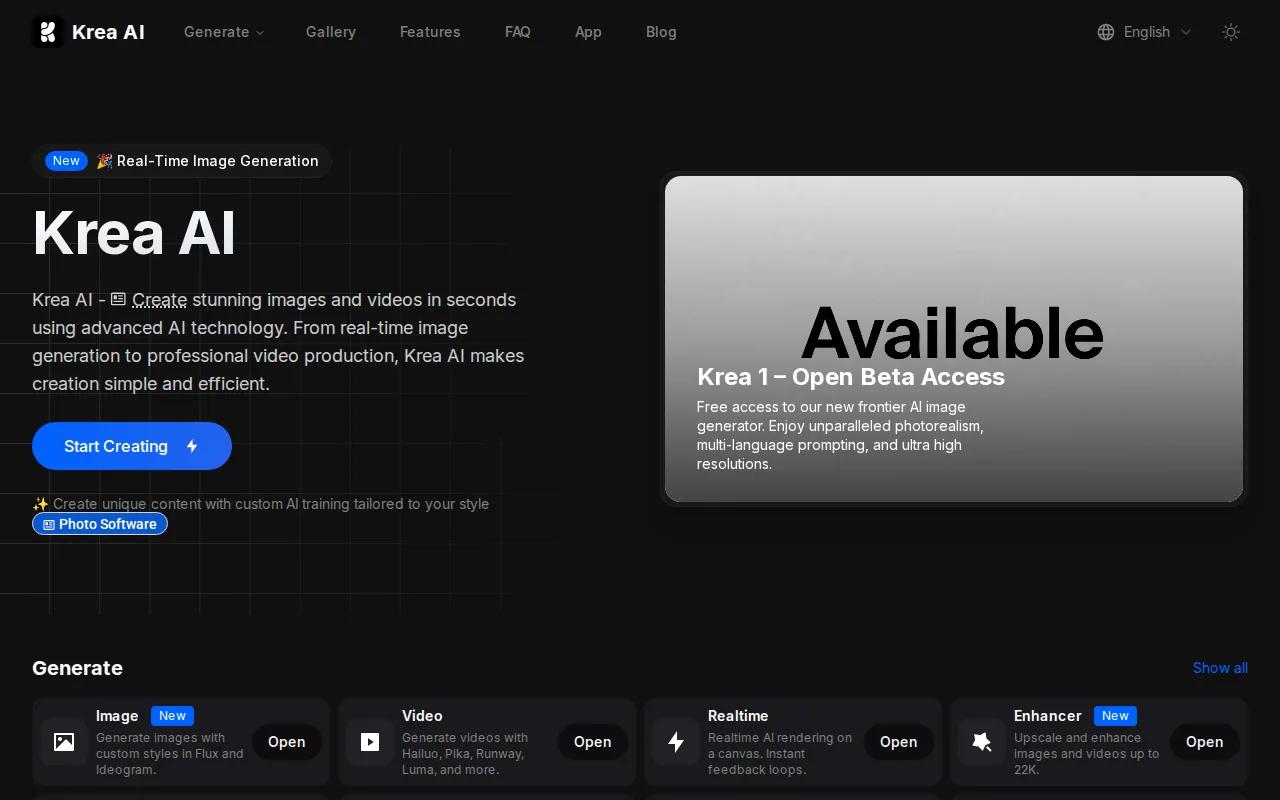
Task: Click text 'Generate videos with Hailuo, Pika, Runway'
Action: pos(465,746)
